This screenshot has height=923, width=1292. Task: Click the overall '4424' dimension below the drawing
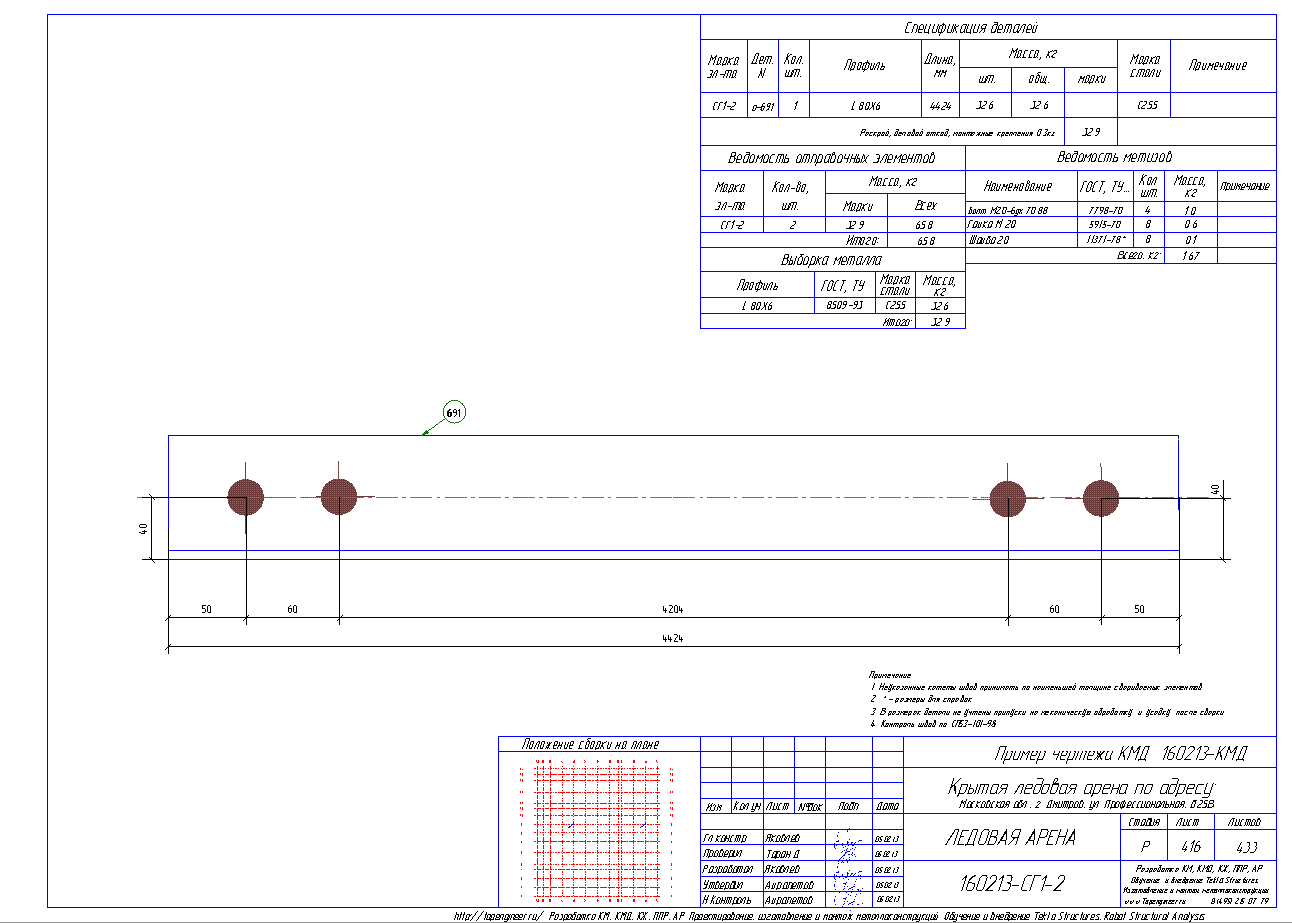pos(673,638)
